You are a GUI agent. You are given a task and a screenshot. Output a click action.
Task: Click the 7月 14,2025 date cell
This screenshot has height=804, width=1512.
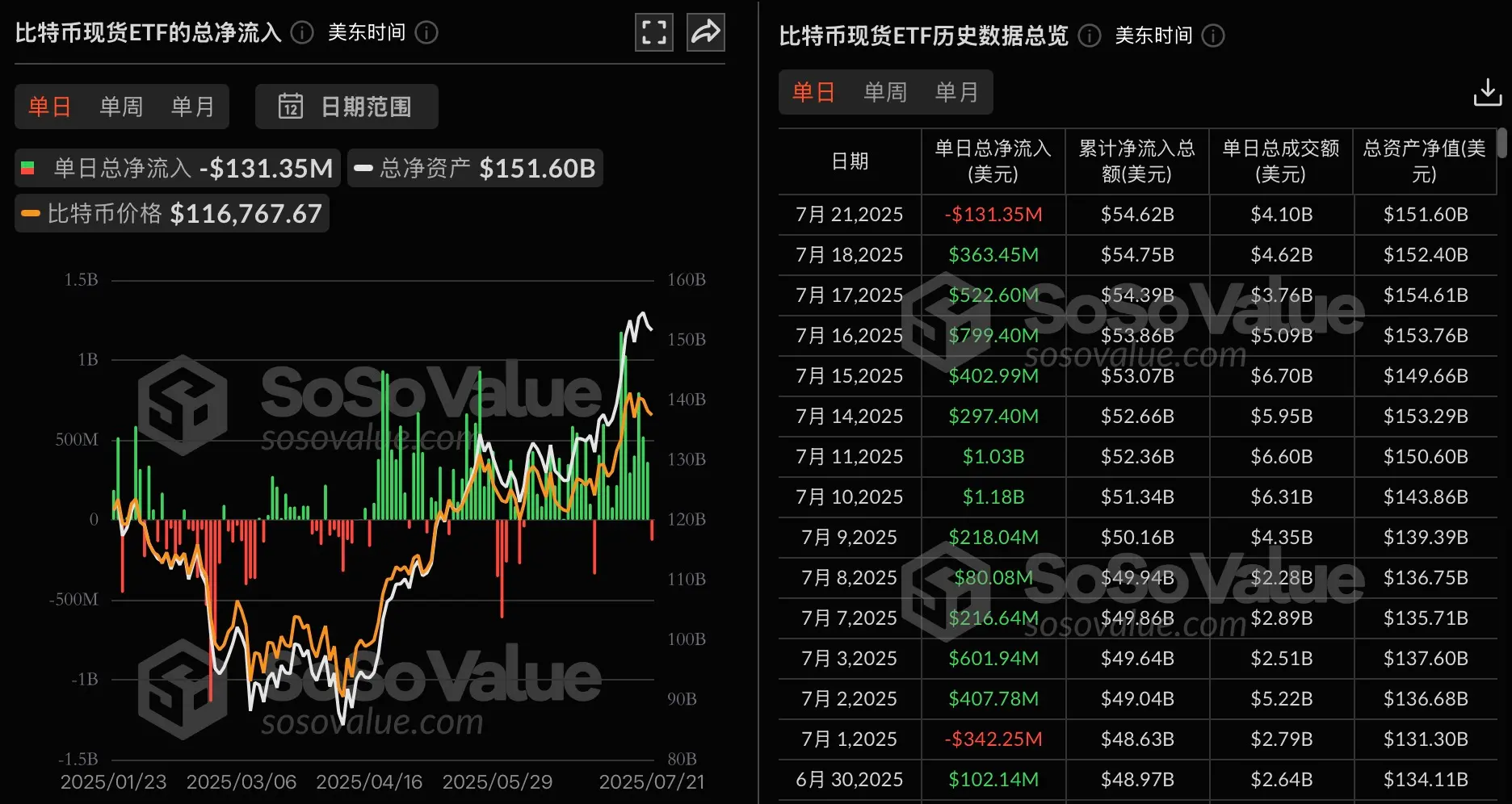(x=850, y=417)
